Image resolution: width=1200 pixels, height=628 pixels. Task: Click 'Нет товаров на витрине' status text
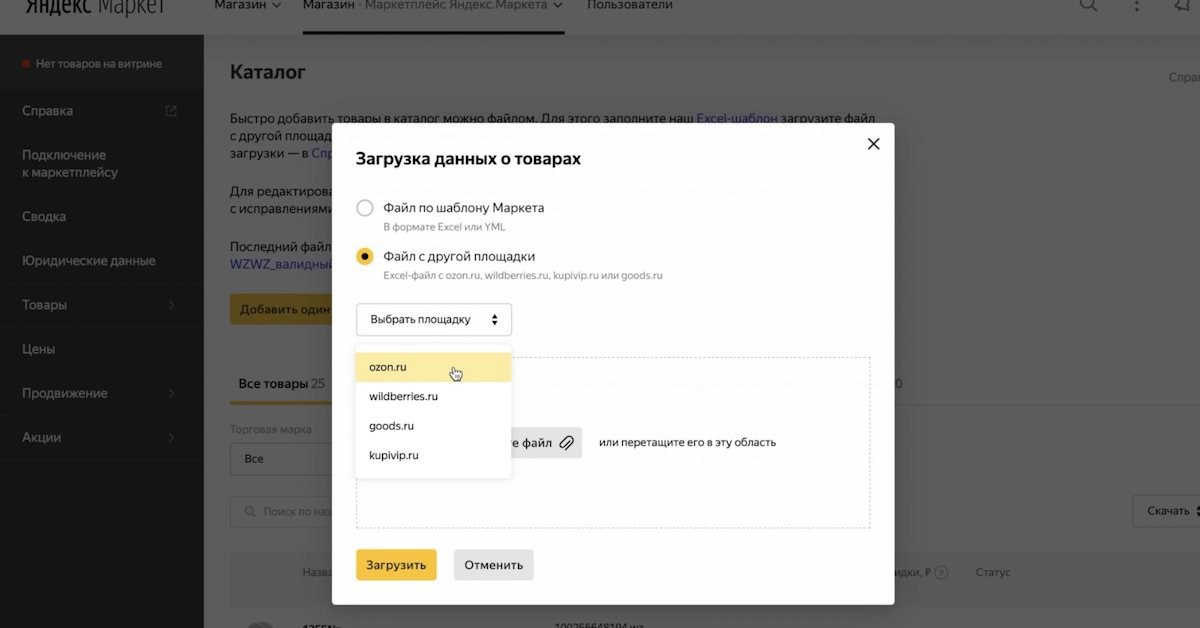(x=98, y=64)
